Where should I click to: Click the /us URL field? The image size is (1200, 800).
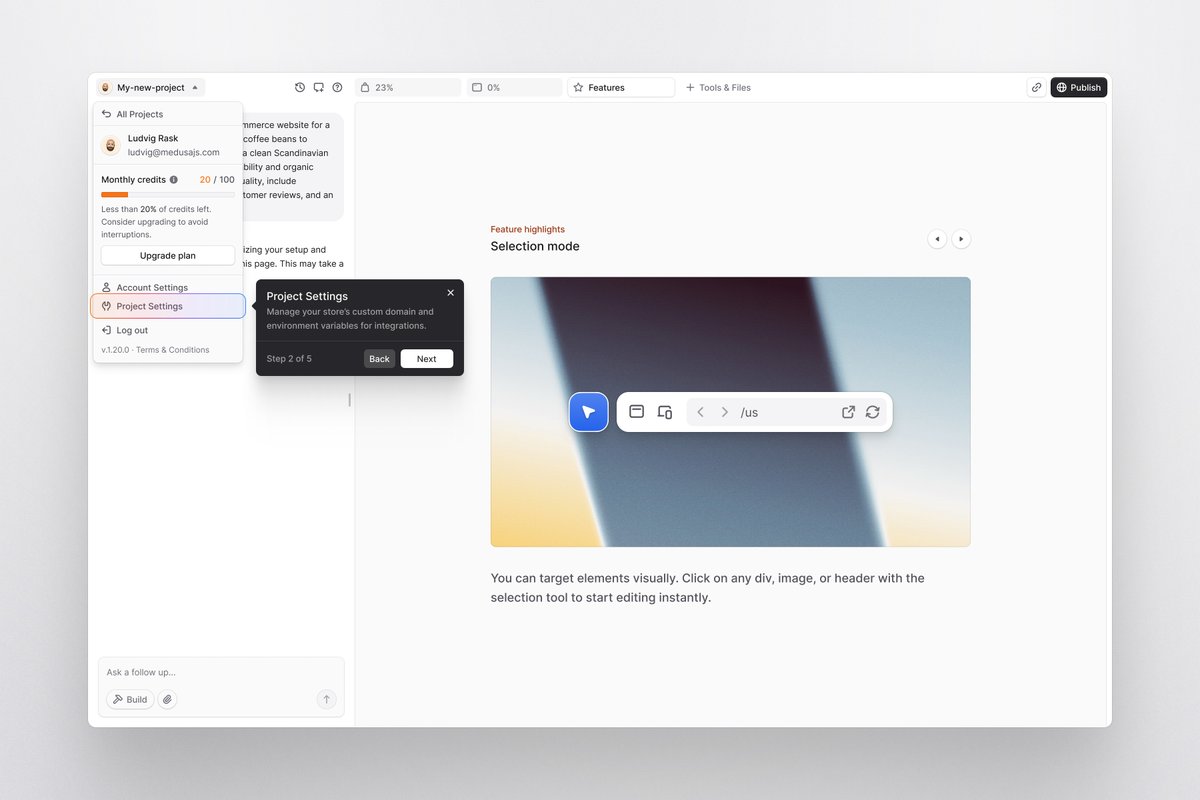pos(786,412)
